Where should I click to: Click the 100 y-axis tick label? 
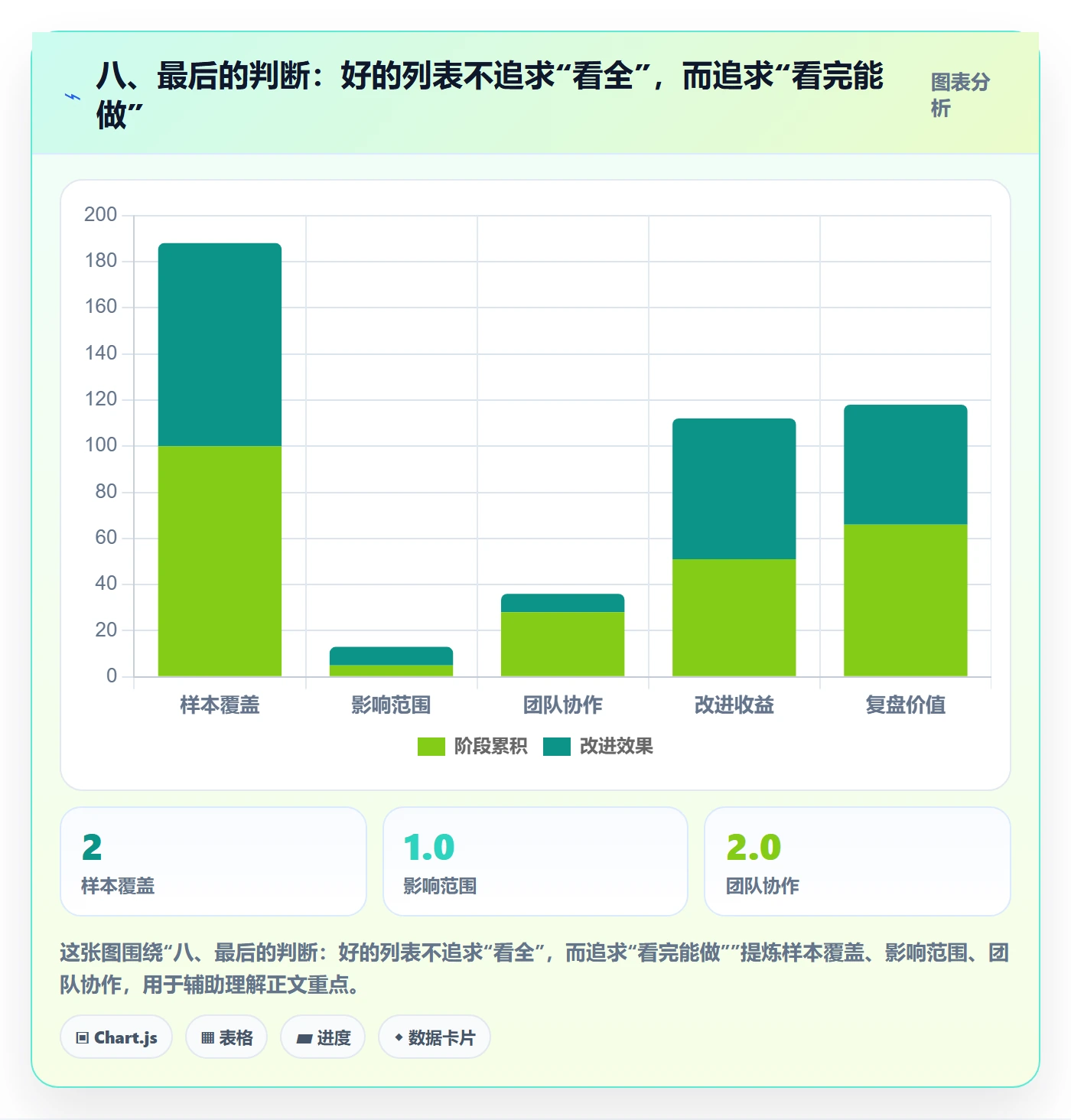[x=100, y=445]
